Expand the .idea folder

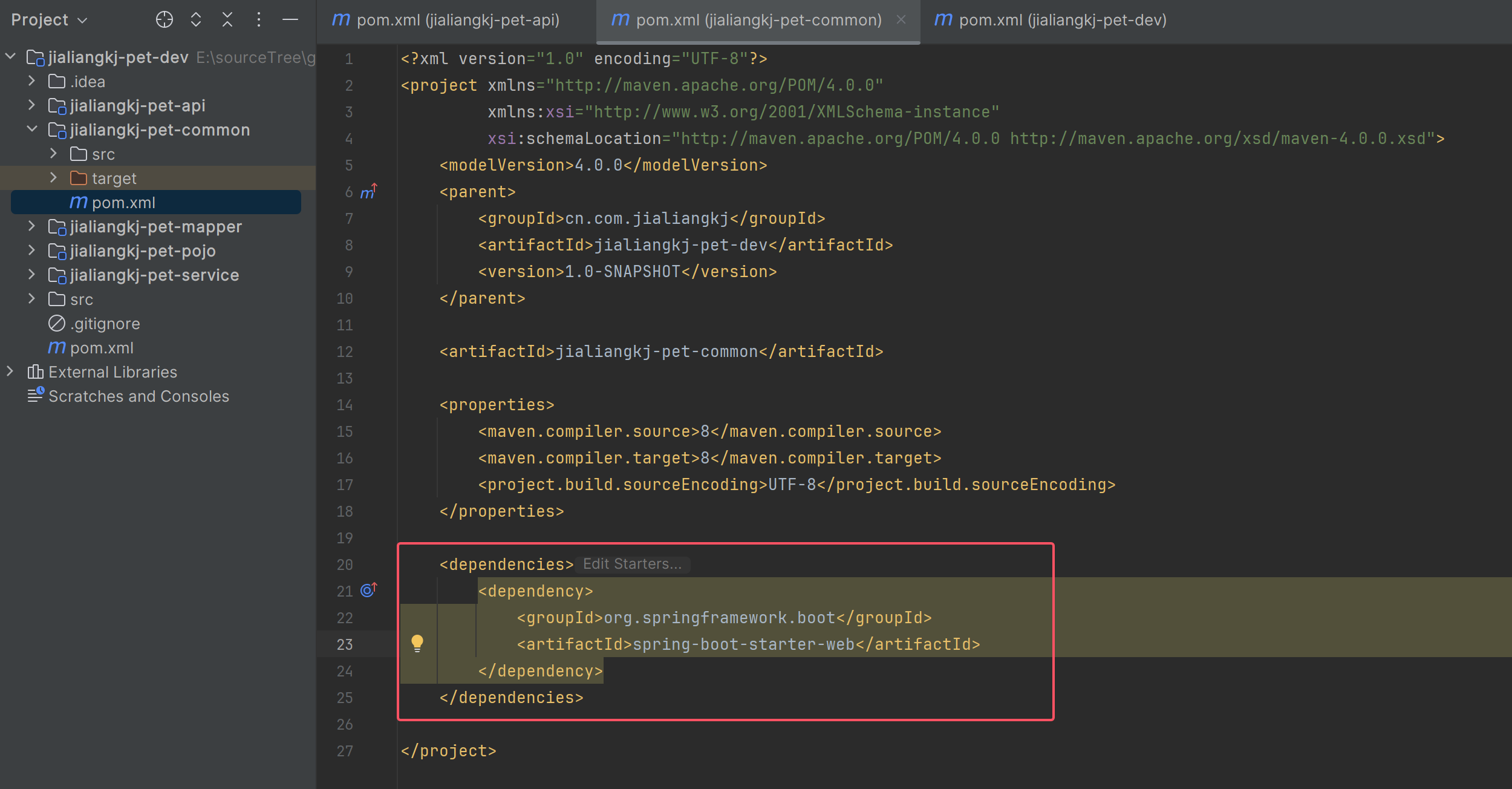[32, 81]
